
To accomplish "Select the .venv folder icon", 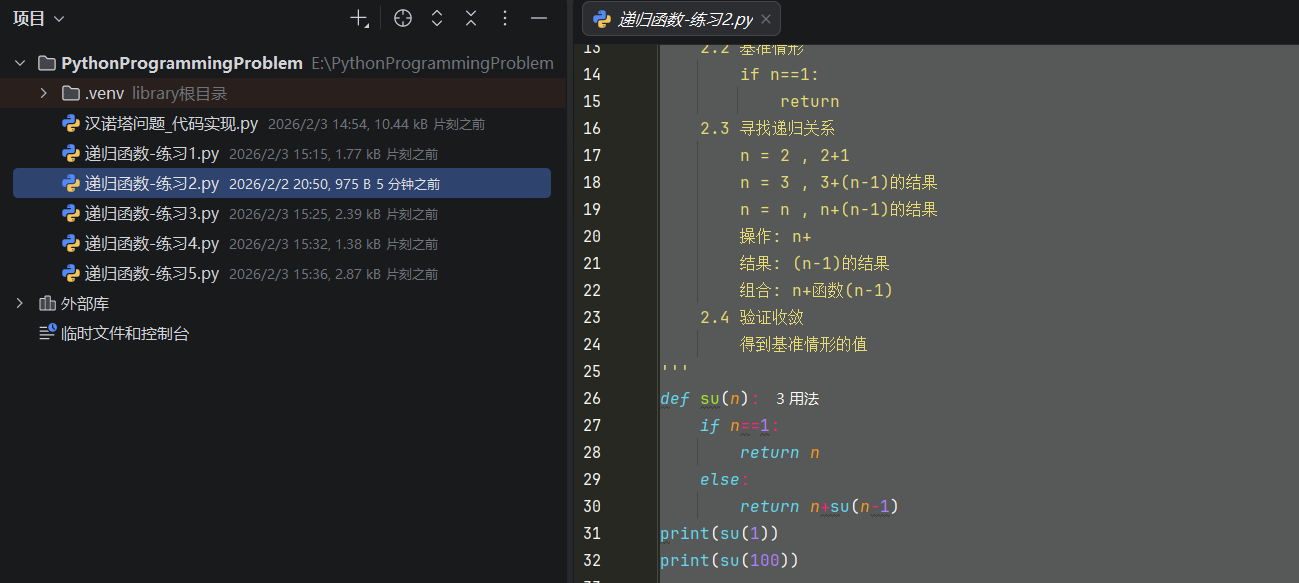I will pos(70,93).
